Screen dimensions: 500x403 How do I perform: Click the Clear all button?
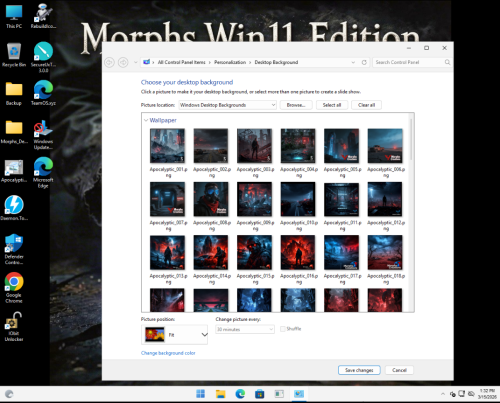pos(366,105)
